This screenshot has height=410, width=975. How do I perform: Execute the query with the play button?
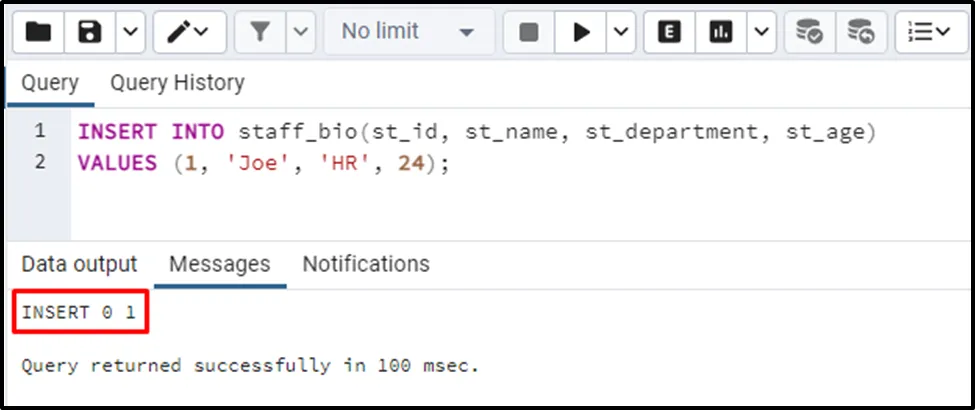point(582,33)
